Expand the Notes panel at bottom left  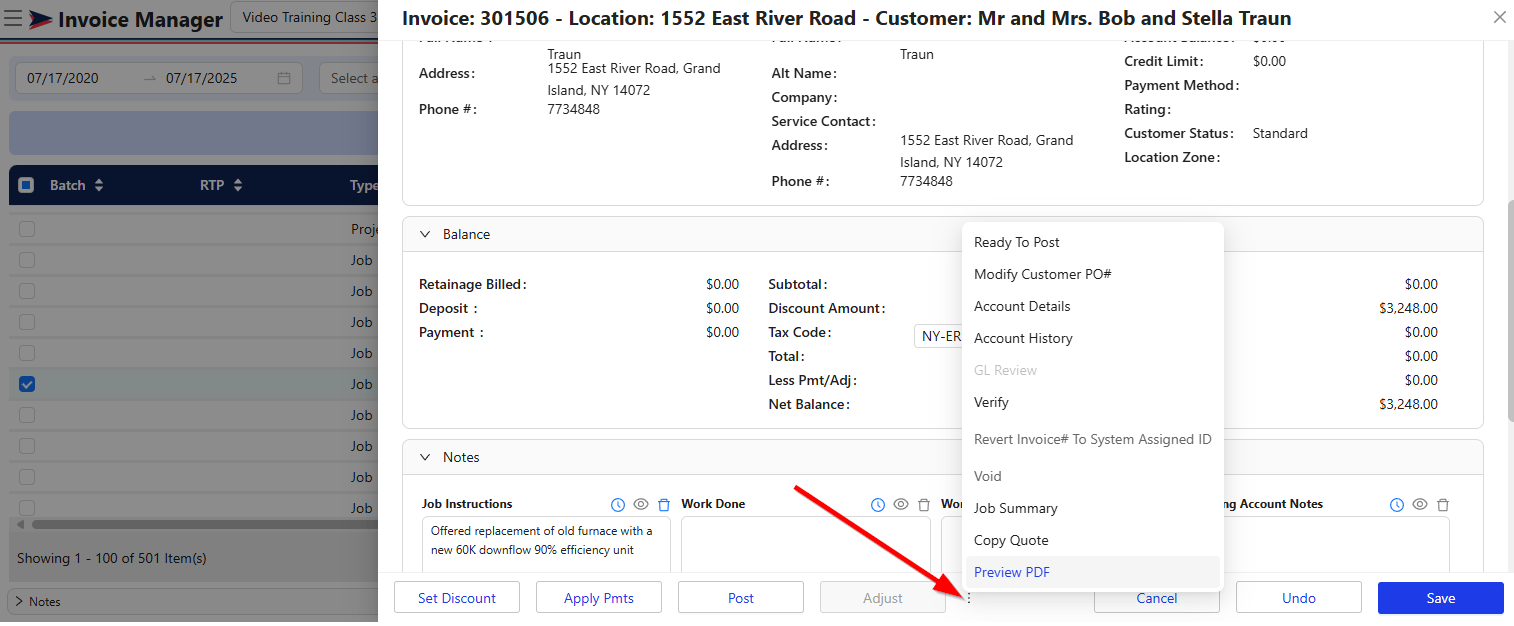pyautogui.click(x=19, y=602)
